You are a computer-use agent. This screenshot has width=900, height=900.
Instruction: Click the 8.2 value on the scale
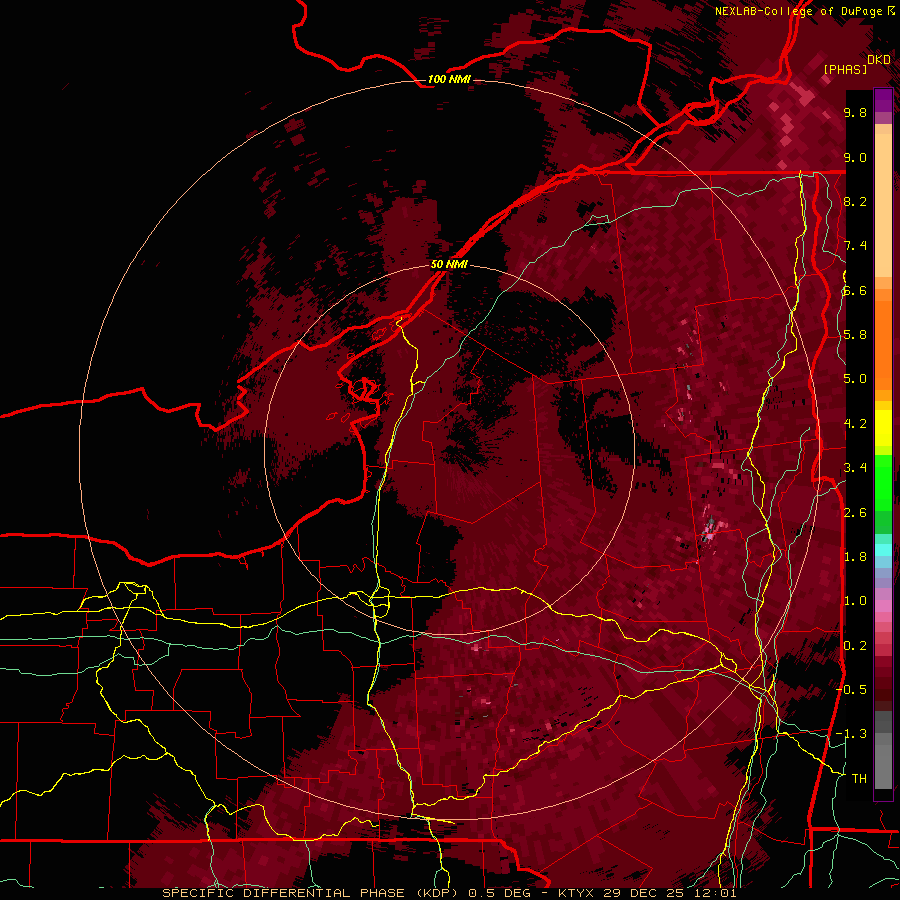point(855,201)
